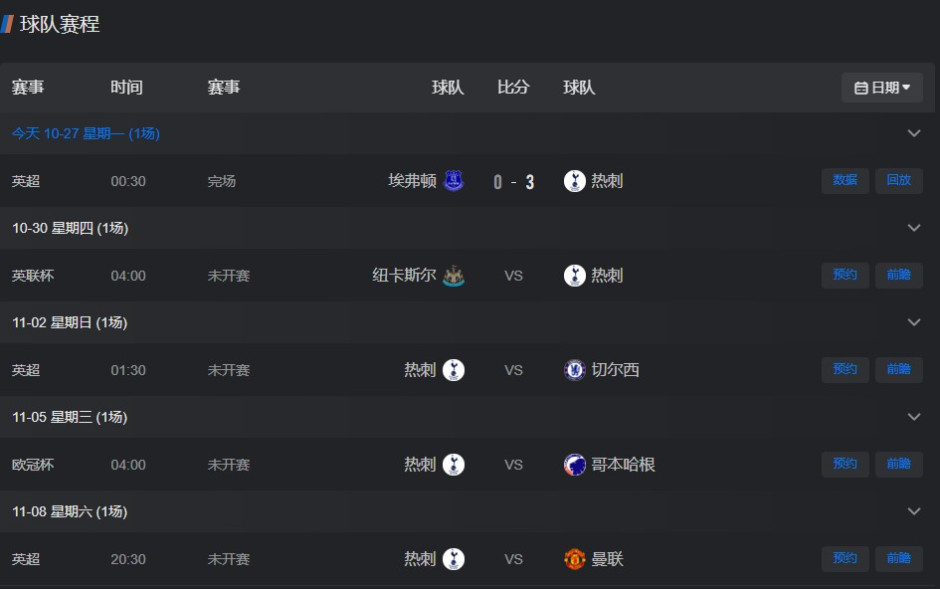Viewport: 940px width, 589px height.
Task: Collapse the 11-02 星期日 match group
Action: click(913, 322)
